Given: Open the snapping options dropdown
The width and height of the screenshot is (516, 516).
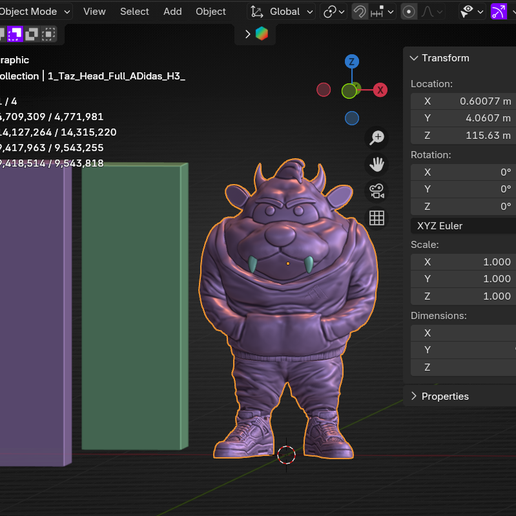Looking at the screenshot, I should [x=382, y=12].
